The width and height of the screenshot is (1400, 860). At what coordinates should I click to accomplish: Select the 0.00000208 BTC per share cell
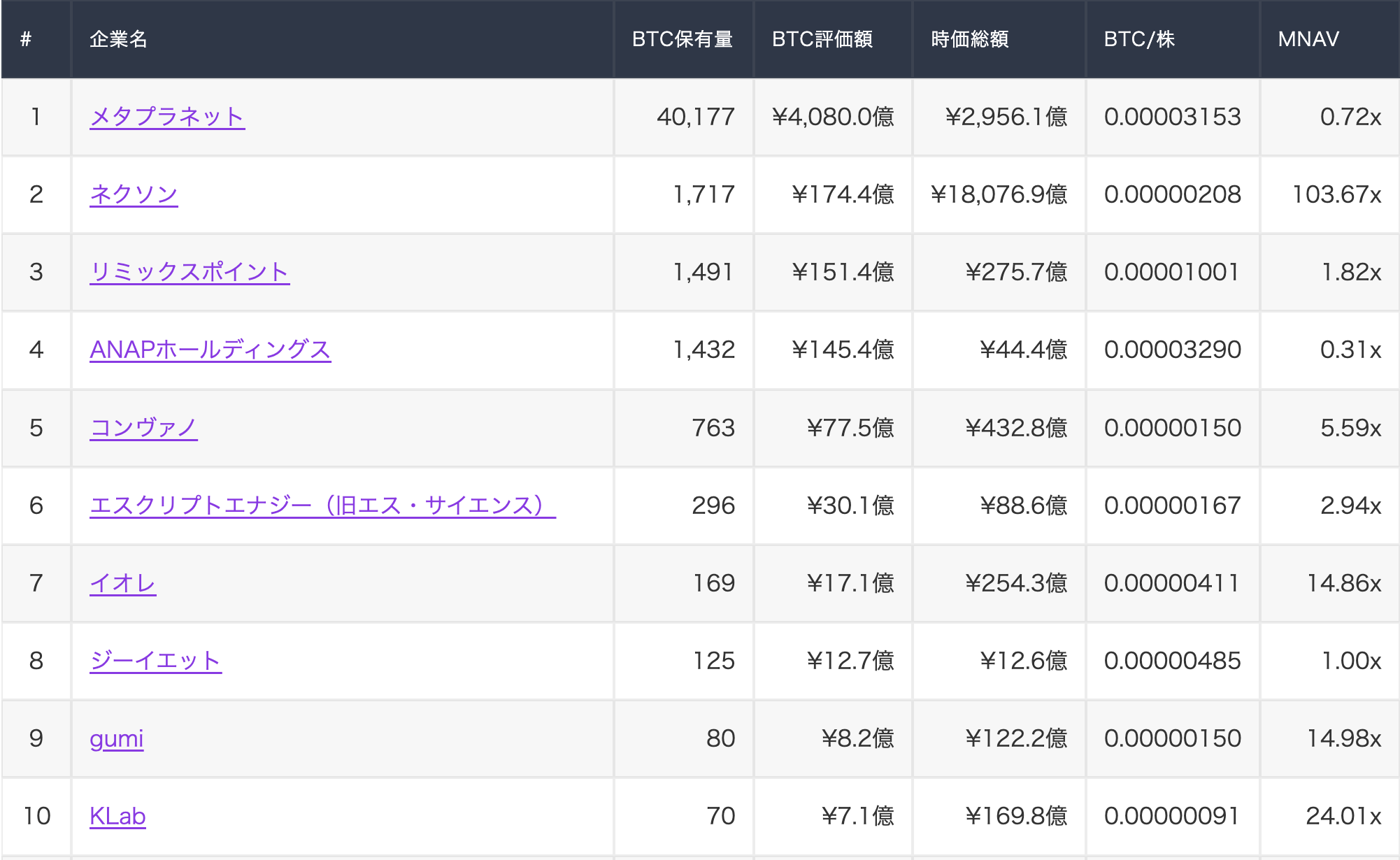(x=1173, y=194)
